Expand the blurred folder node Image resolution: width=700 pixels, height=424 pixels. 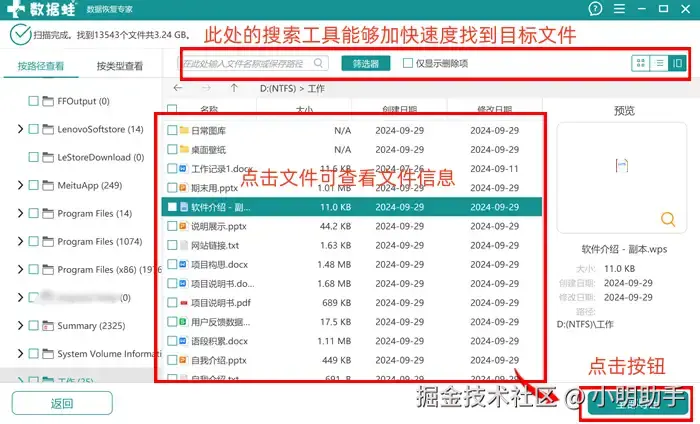(20, 298)
